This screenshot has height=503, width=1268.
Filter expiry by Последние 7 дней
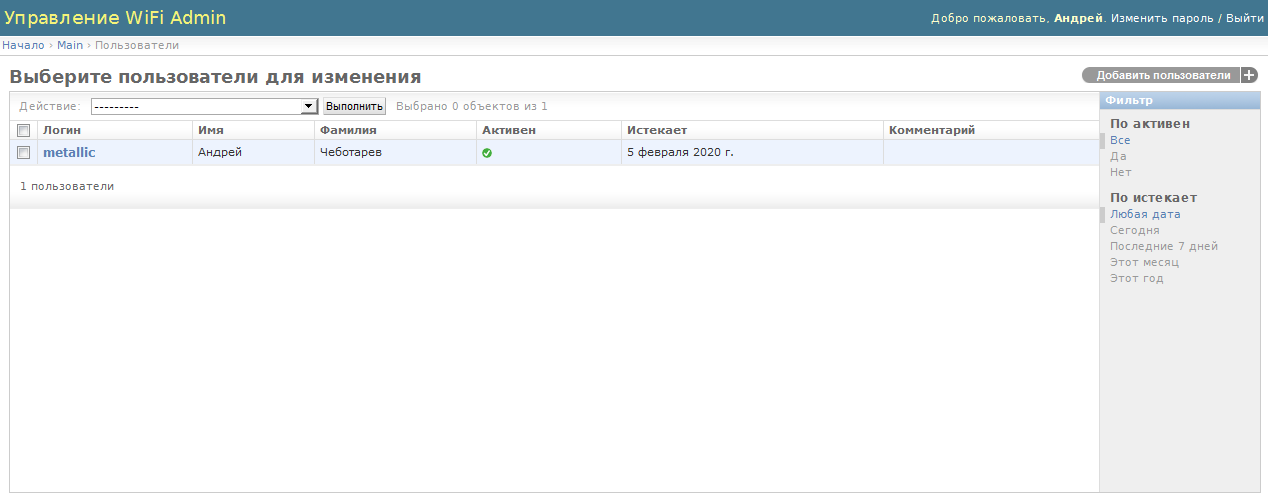[x=1163, y=246]
